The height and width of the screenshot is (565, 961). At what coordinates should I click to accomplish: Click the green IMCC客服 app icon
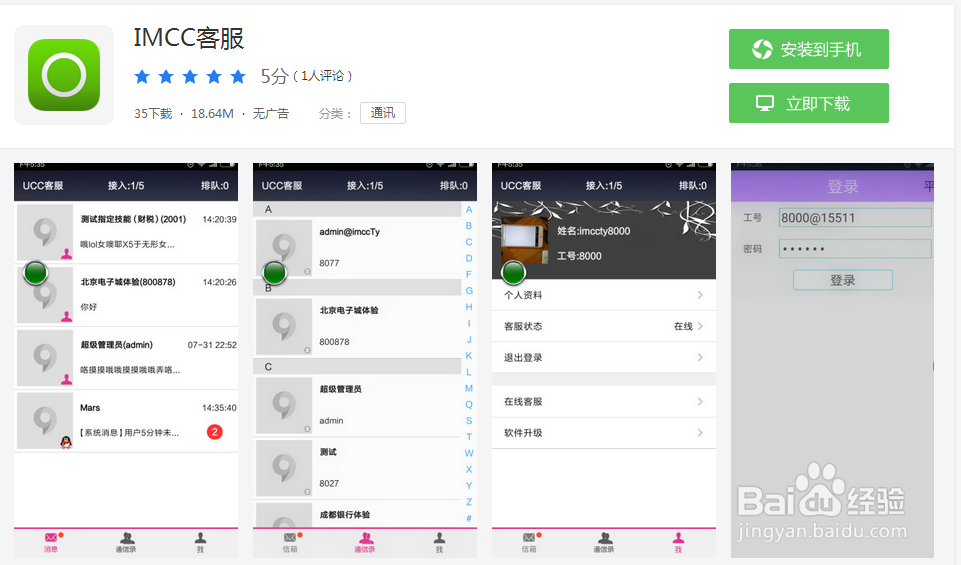pos(64,75)
